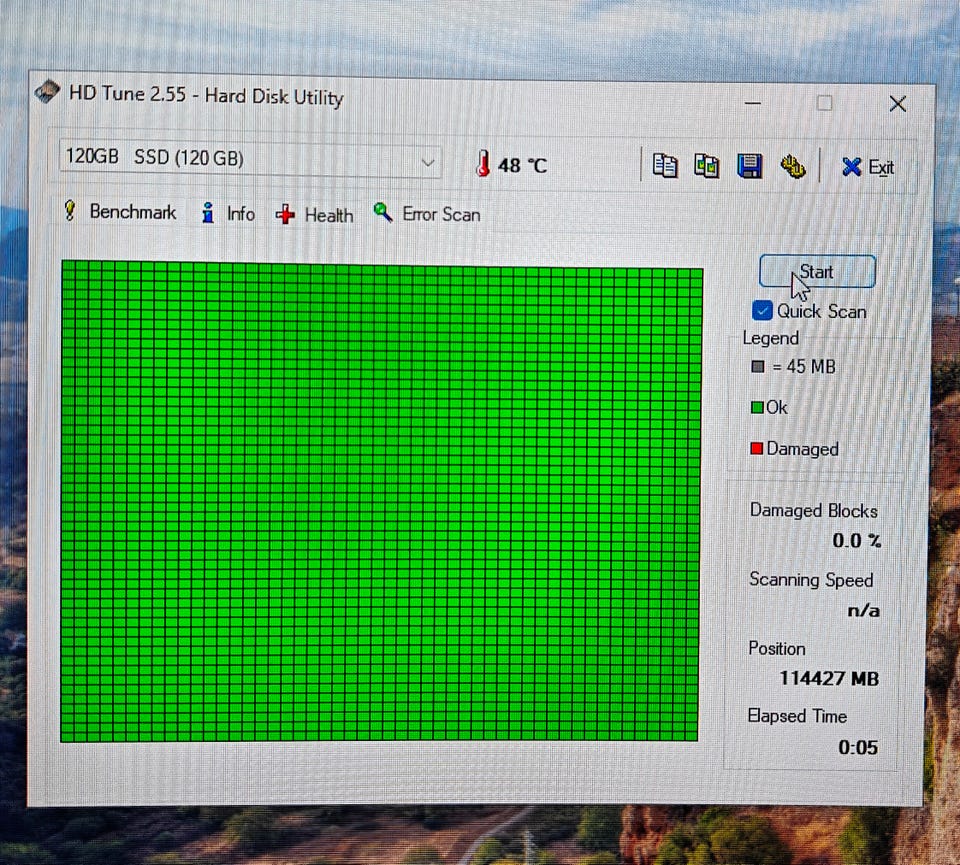Click the 0:05 elapsed time value
This screenshot has width=960, height=865.
[858, 747]
